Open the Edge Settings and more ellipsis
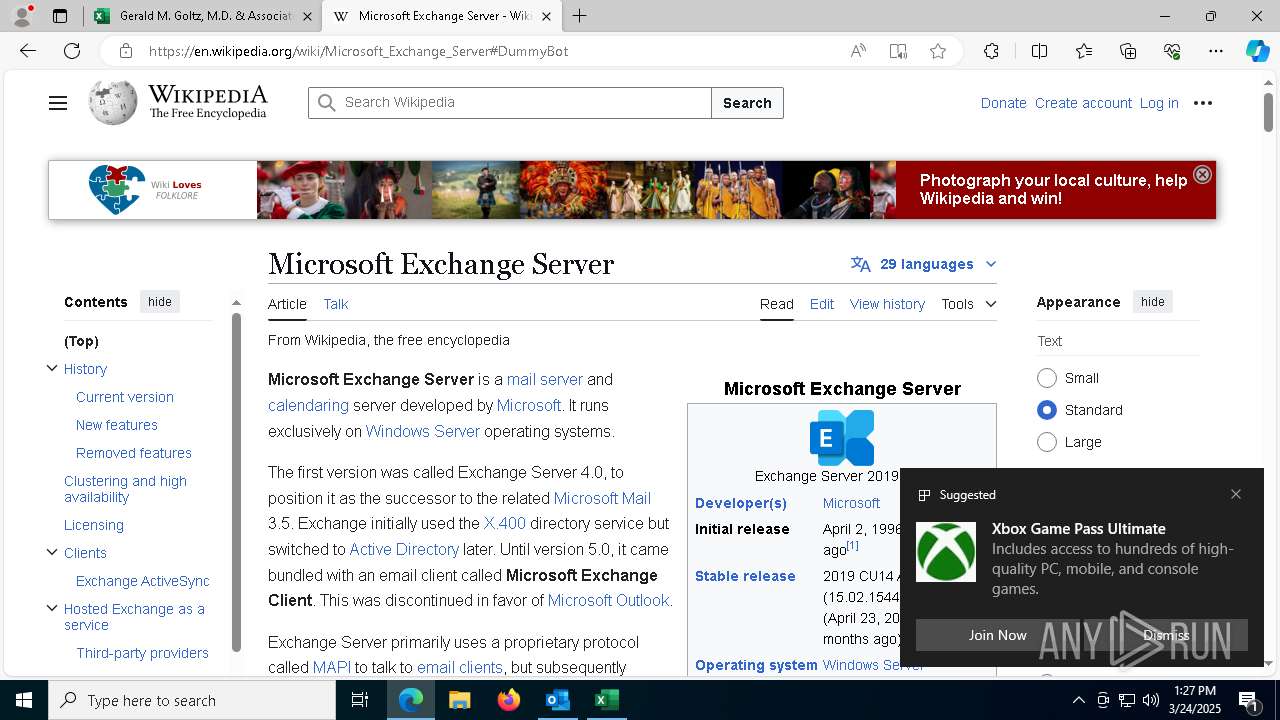This screenshot has width=1280, height=720. pyautogui.click(x=1216, y=51)
